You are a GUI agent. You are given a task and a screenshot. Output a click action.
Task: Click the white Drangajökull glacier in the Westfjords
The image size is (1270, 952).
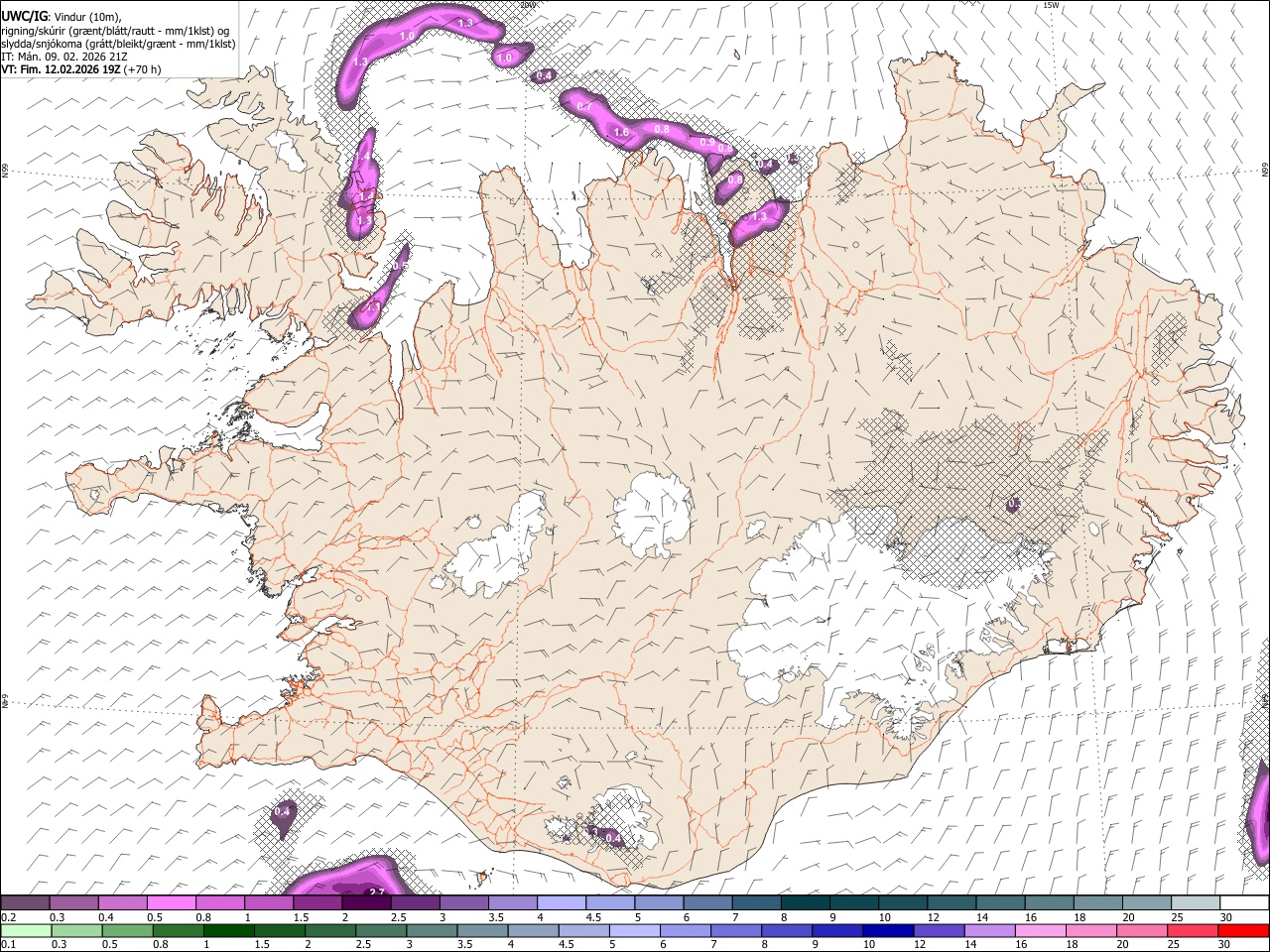pos(287,153)
